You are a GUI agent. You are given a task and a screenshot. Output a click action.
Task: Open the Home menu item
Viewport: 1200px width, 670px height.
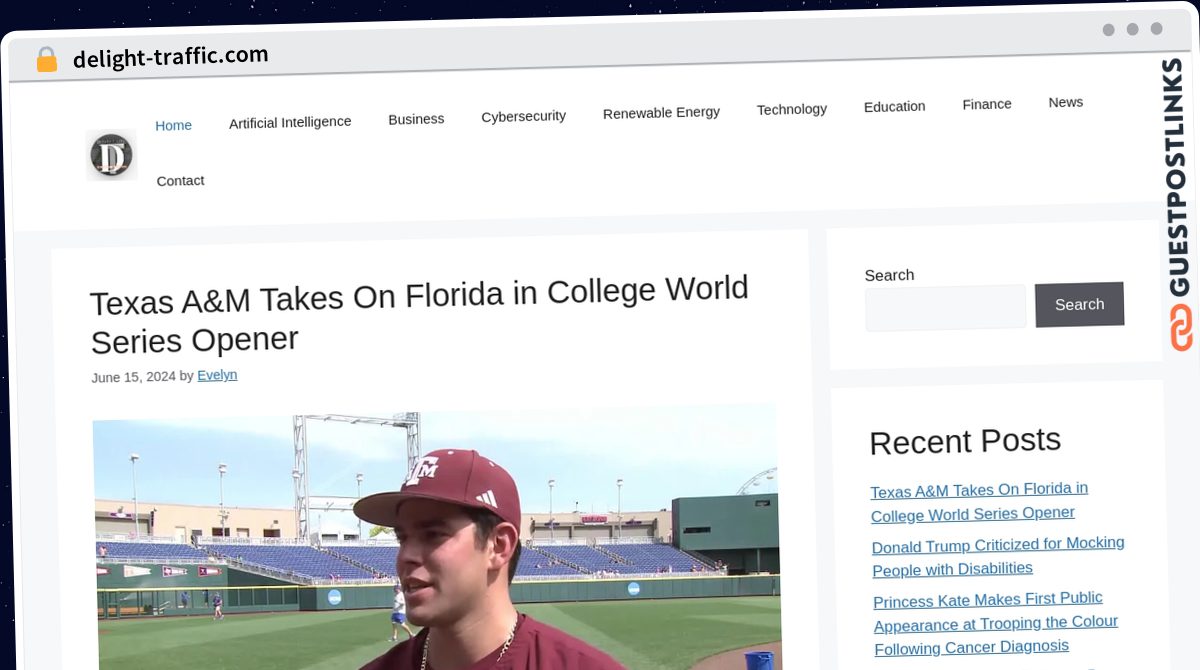coord(173,125)
